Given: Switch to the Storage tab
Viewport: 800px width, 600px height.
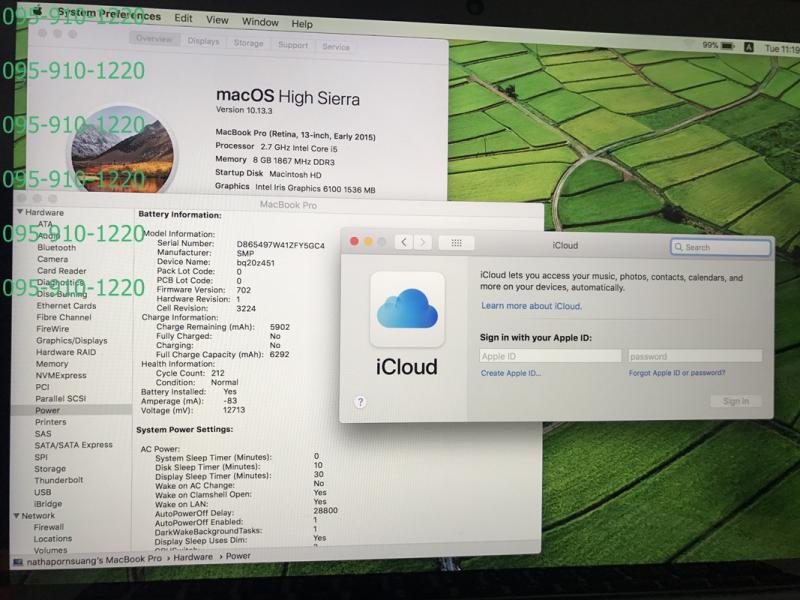Looking at the screenshot, I should click(x=248, y=43).
